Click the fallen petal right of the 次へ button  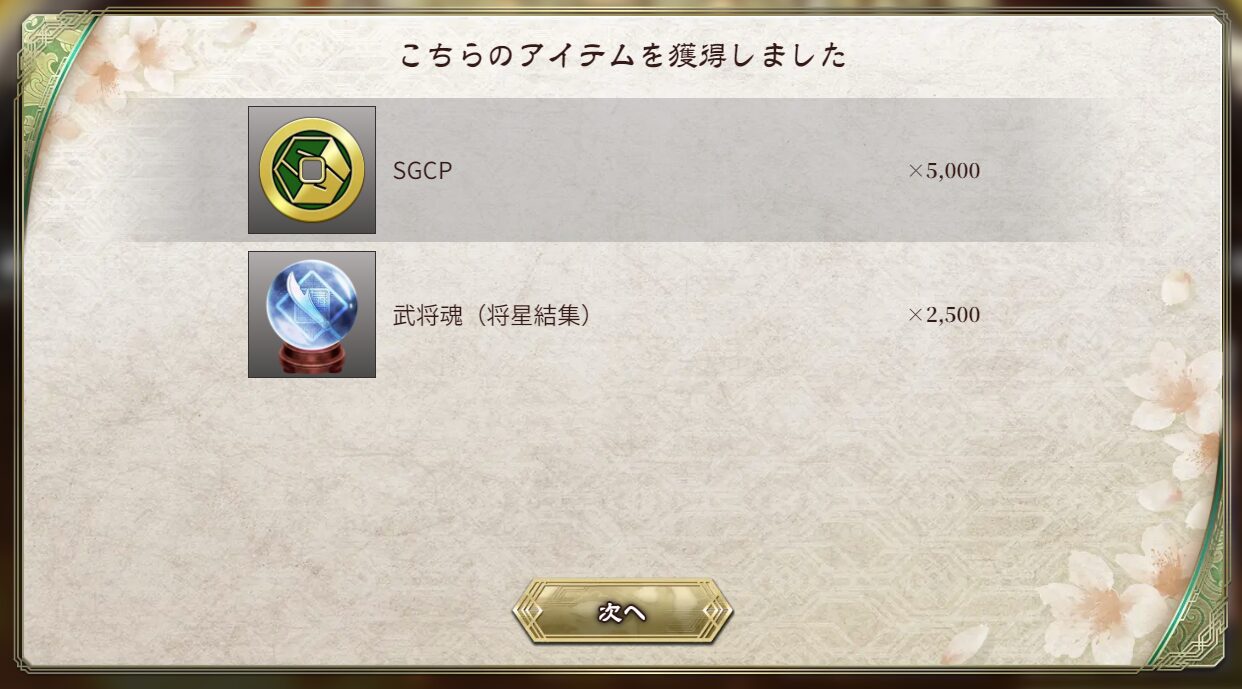[x=967, y=643]
